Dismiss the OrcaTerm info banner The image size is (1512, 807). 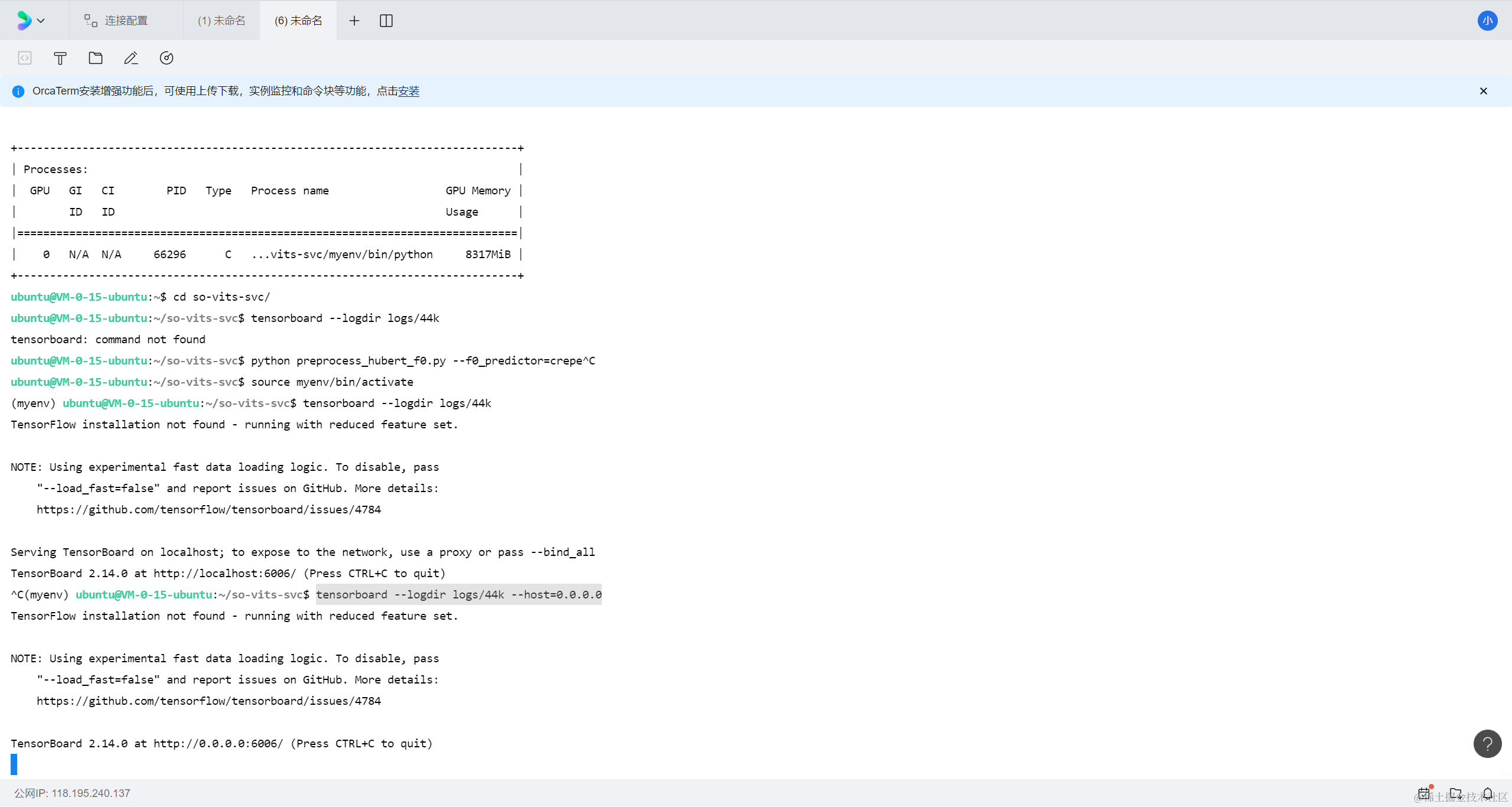click(1483, 91)
